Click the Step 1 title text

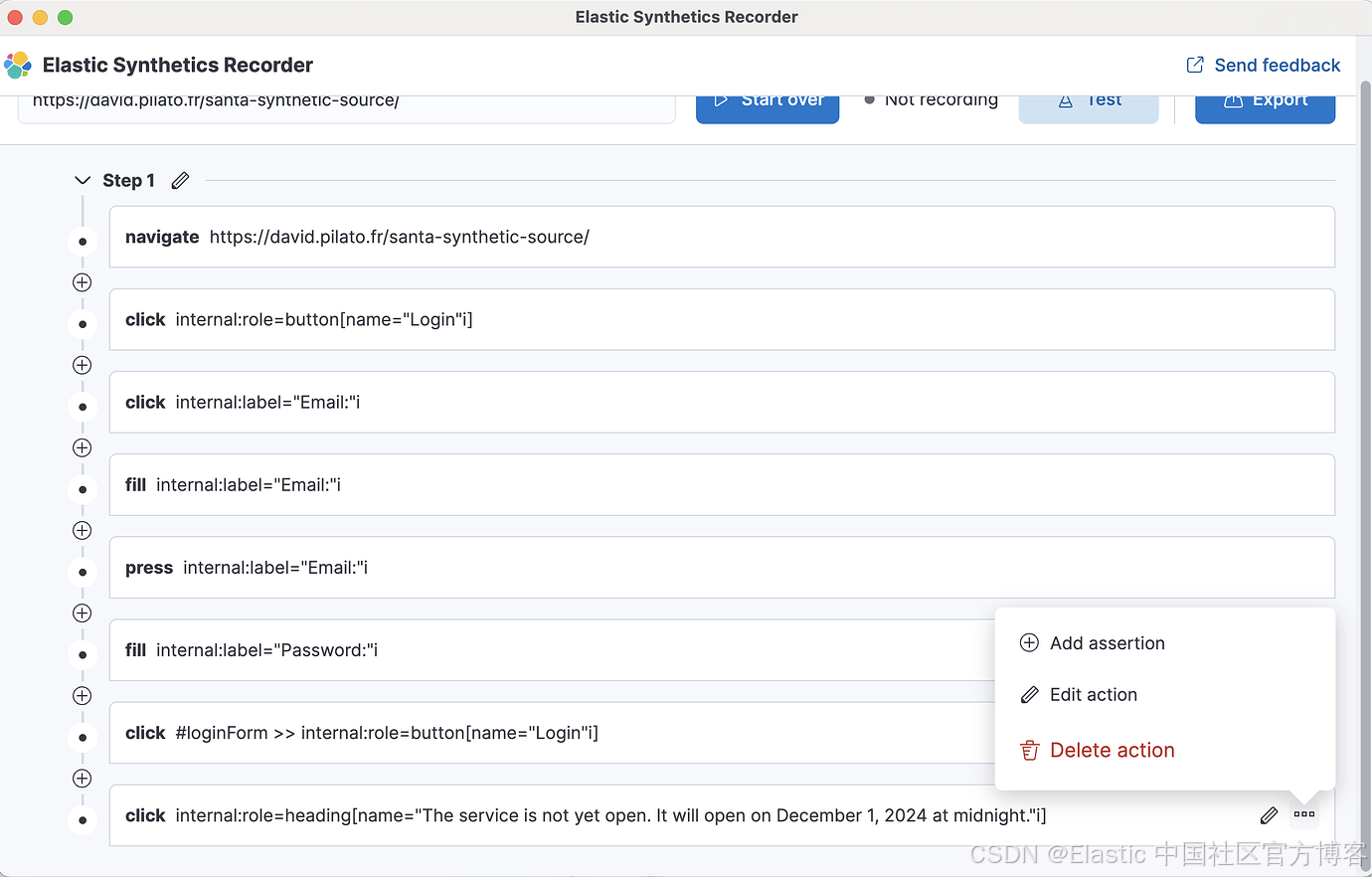128,180
